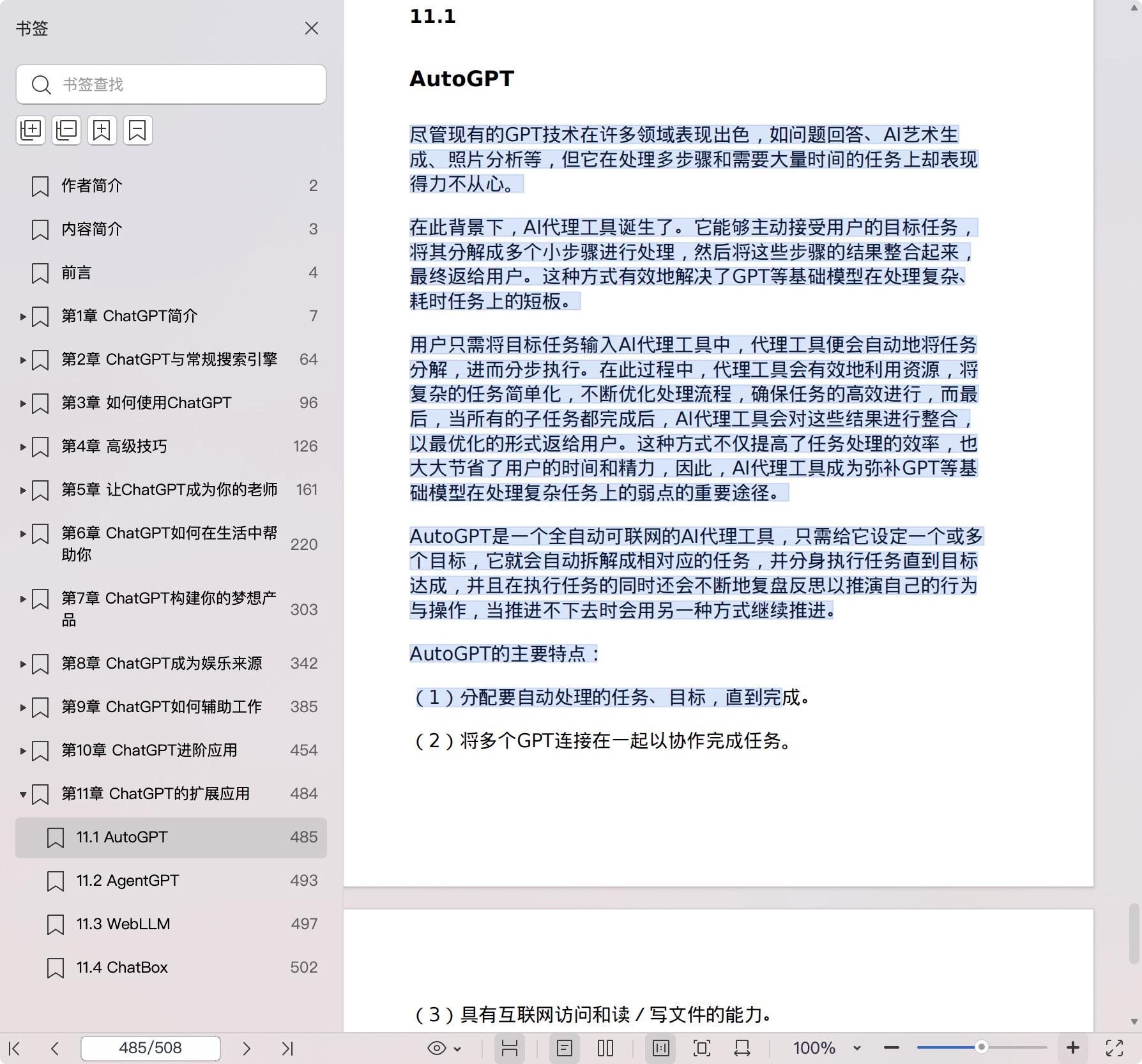Viewport: 1142px width, 1064px height.
Task: Jump to 第10章 ChatGPT进阶应用
Action: tap(149, 750)
